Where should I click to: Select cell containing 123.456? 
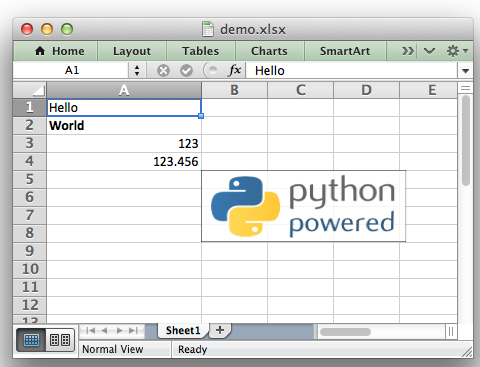pos(124,162)
